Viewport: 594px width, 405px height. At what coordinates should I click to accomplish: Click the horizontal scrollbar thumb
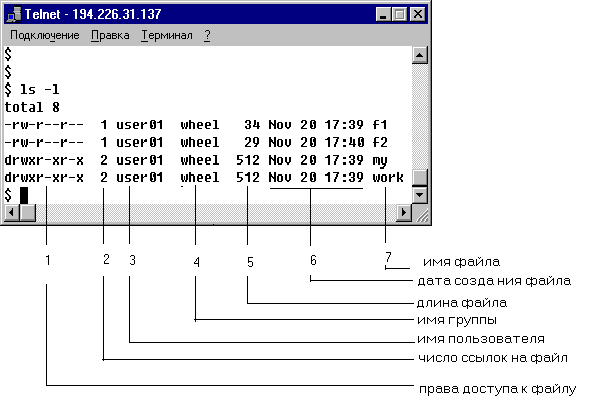pyautogui.click(x=28, y=212)
